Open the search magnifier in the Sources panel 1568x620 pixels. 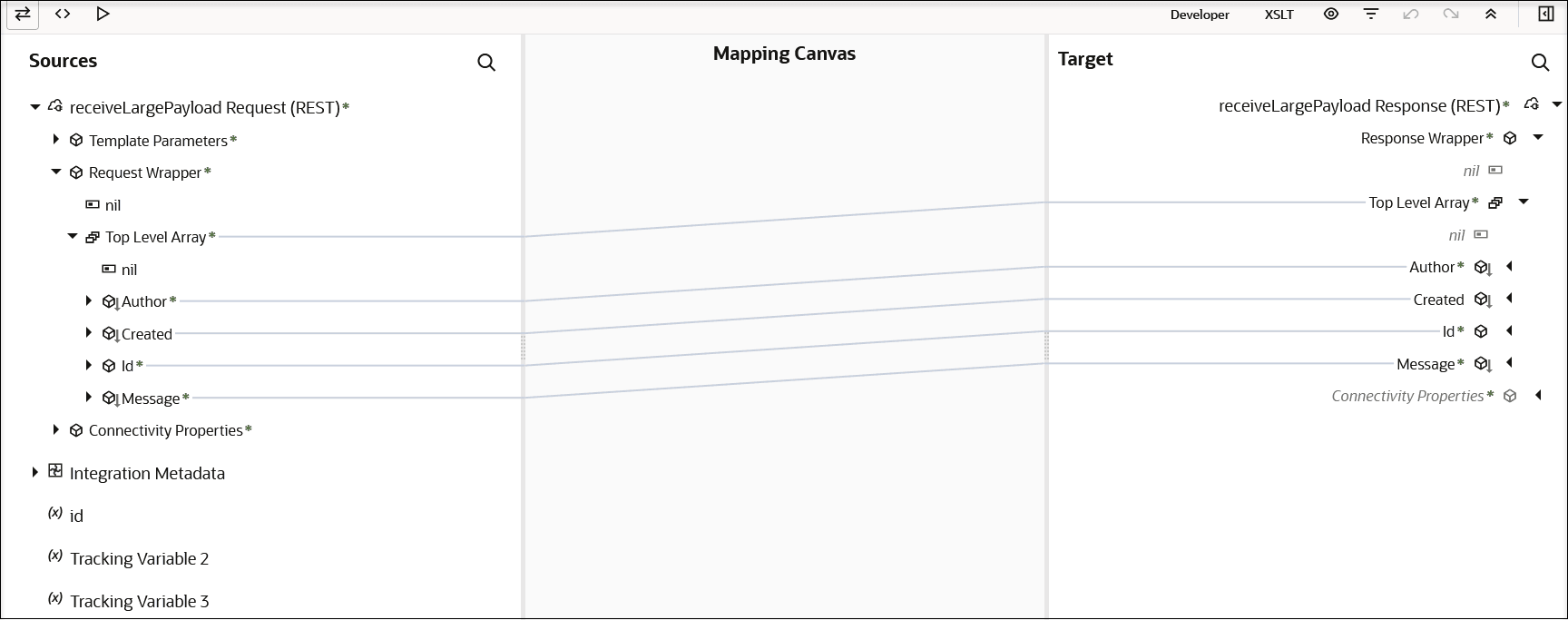[486, 62]
